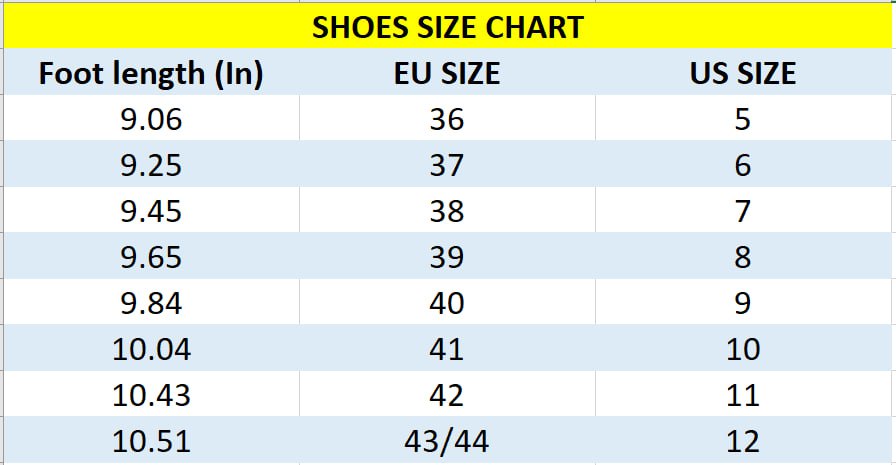Click the 10.04 foot length cell
896x465 pixels.
151,349
